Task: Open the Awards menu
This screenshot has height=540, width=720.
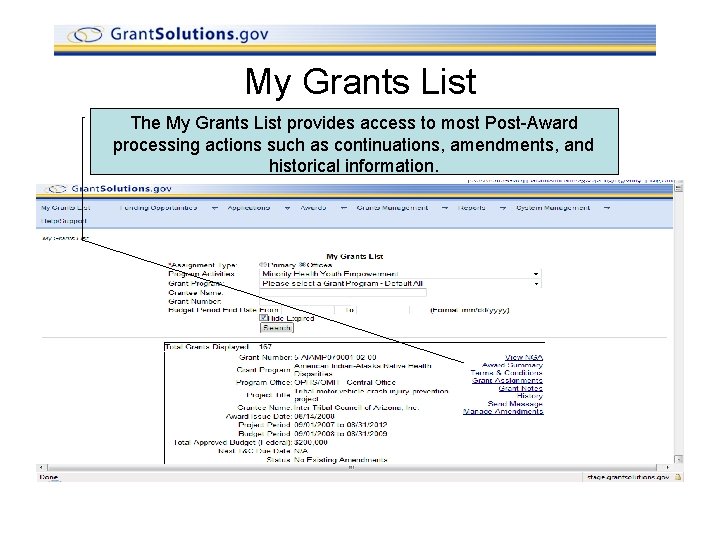Action: (x=313, y=208)
